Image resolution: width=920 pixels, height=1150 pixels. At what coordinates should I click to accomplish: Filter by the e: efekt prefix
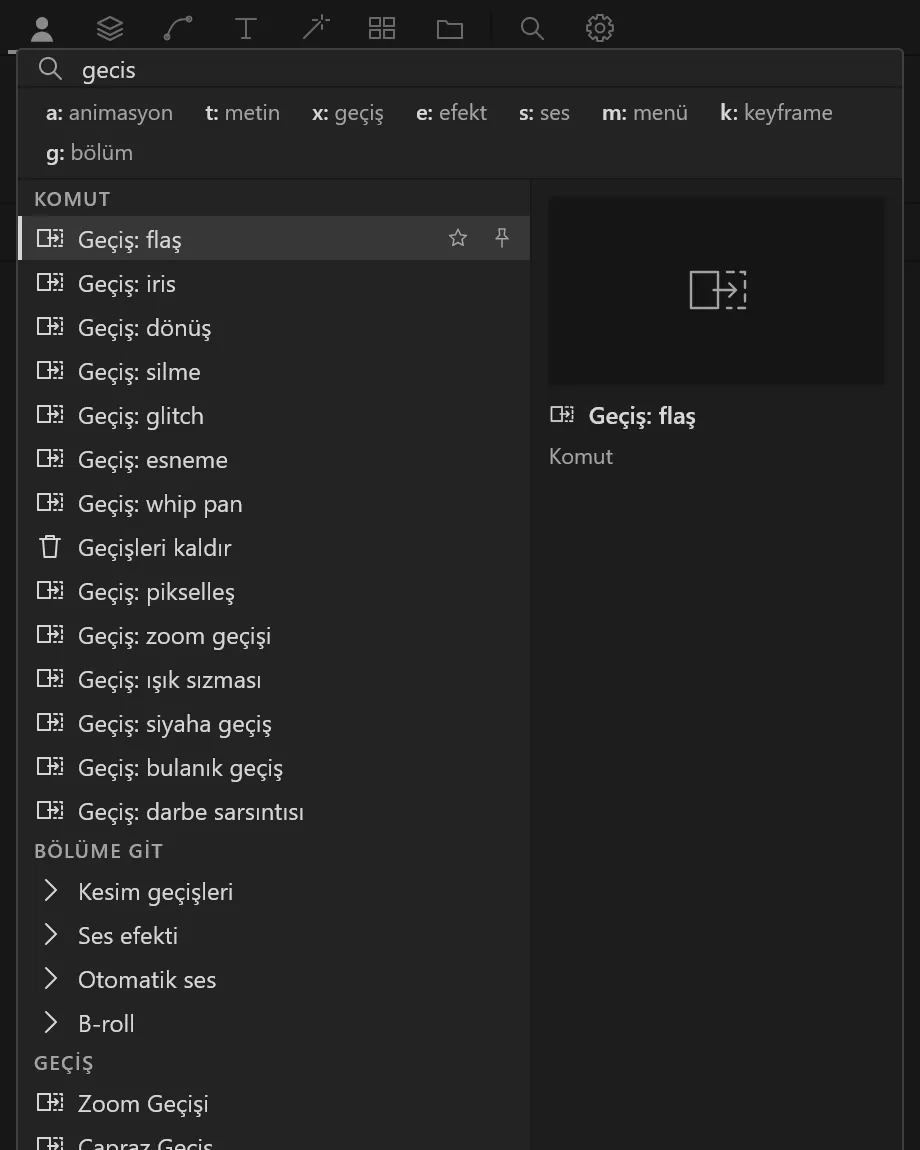click(451, 113)
